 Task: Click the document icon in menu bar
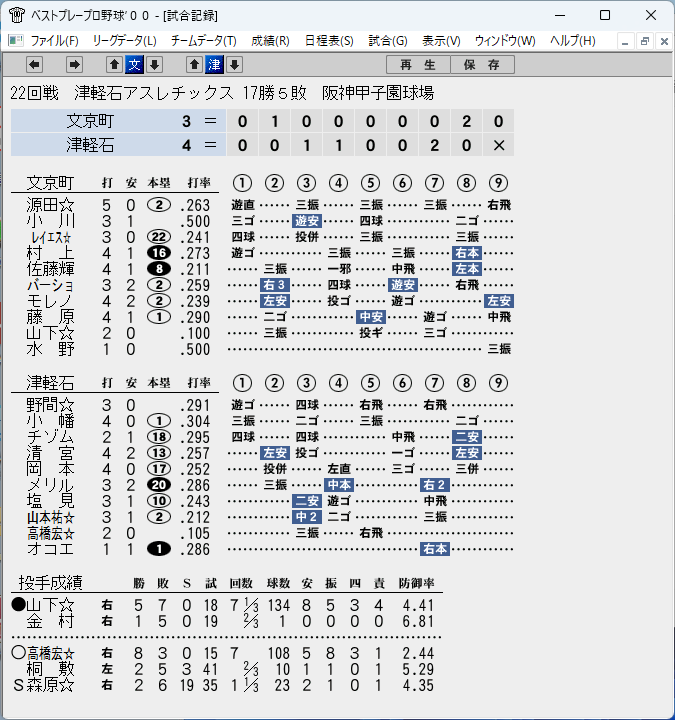tap(16, 41)
